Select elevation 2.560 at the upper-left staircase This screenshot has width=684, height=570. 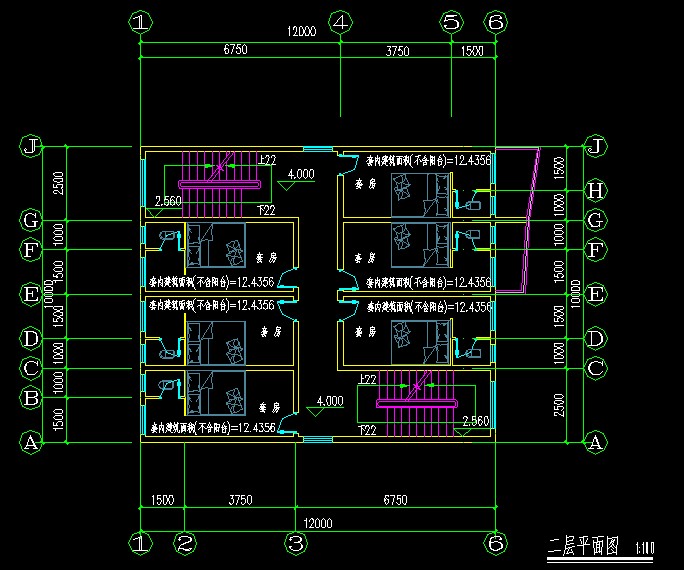[168, 201]
